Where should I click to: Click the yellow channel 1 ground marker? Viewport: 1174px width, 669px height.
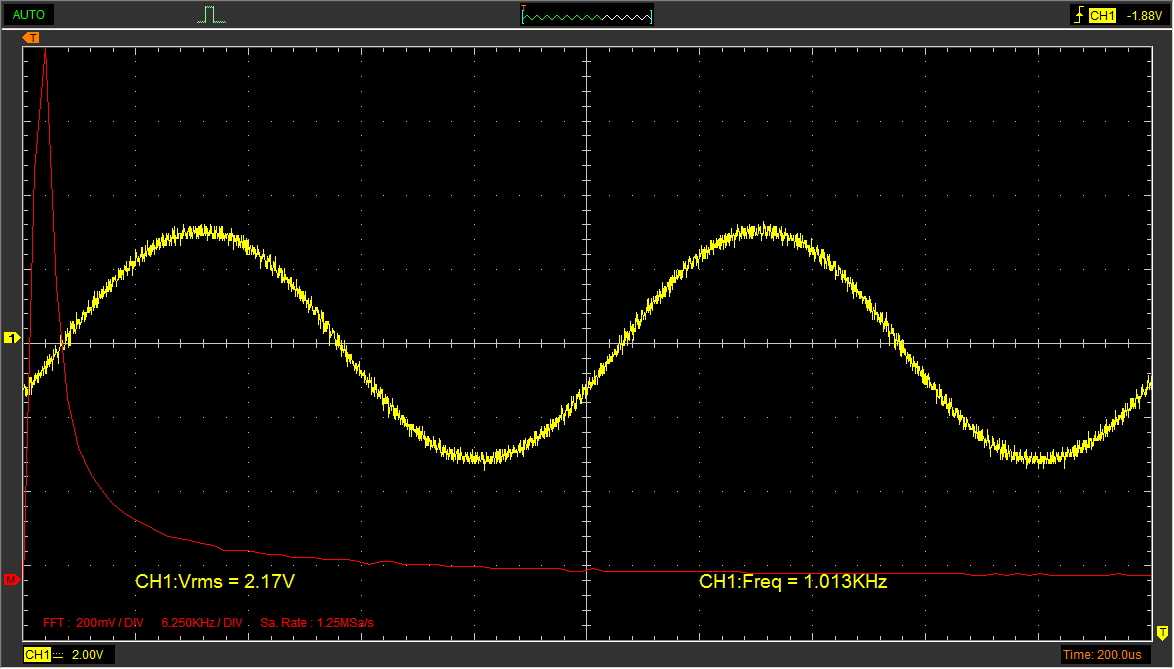click(x=11, y=338)
